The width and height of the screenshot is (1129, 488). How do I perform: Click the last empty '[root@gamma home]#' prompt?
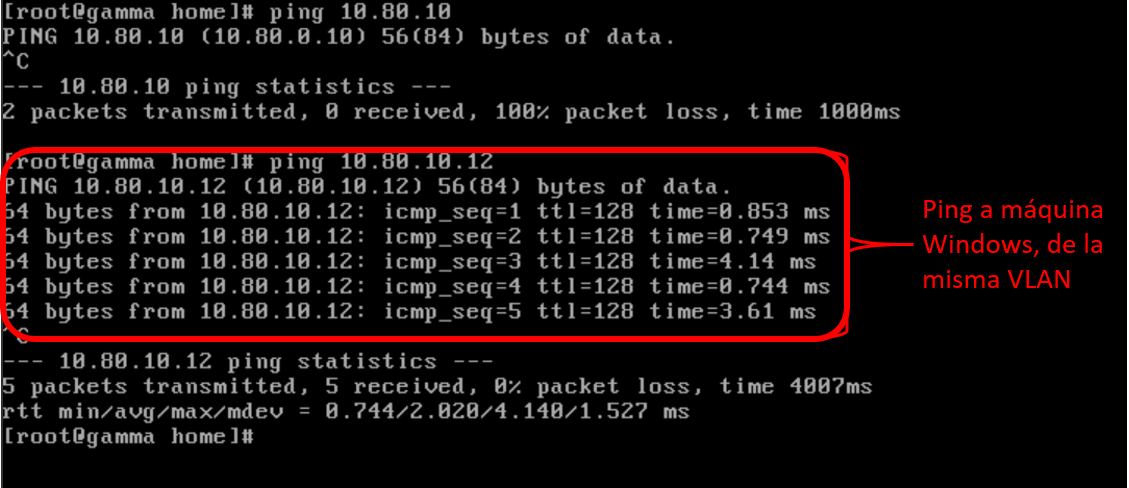click(x=129, y=437)
